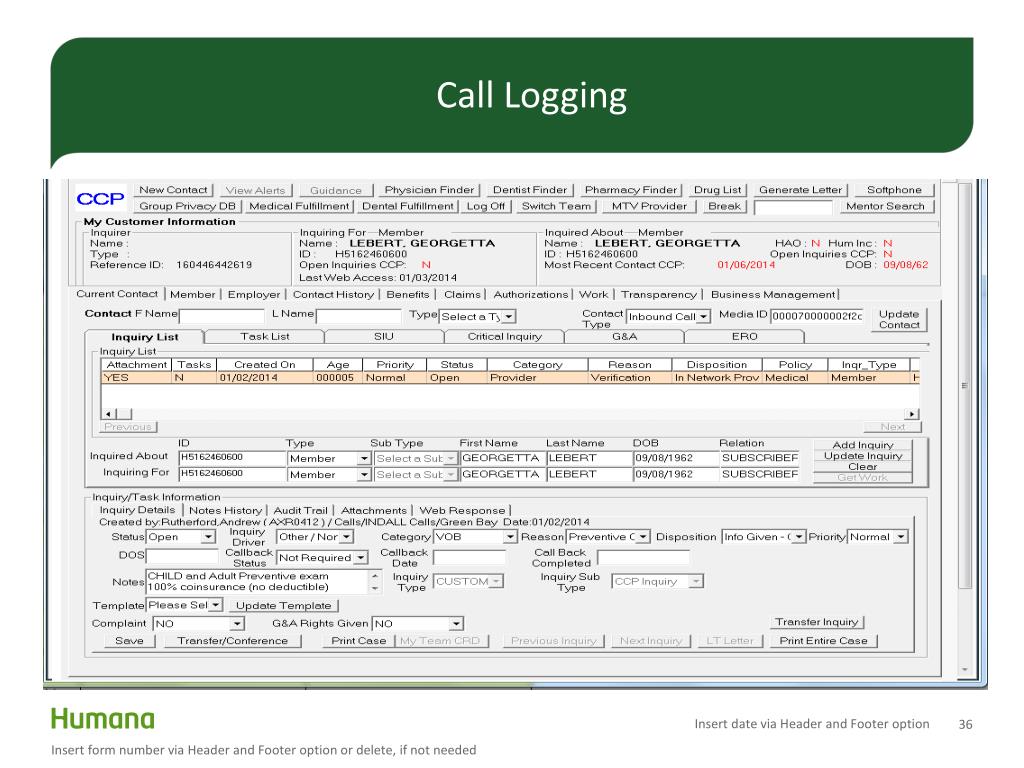This screenshot has height=768, width=1024.
Task: Open the Claims tab
Action: tap(462, 295)
